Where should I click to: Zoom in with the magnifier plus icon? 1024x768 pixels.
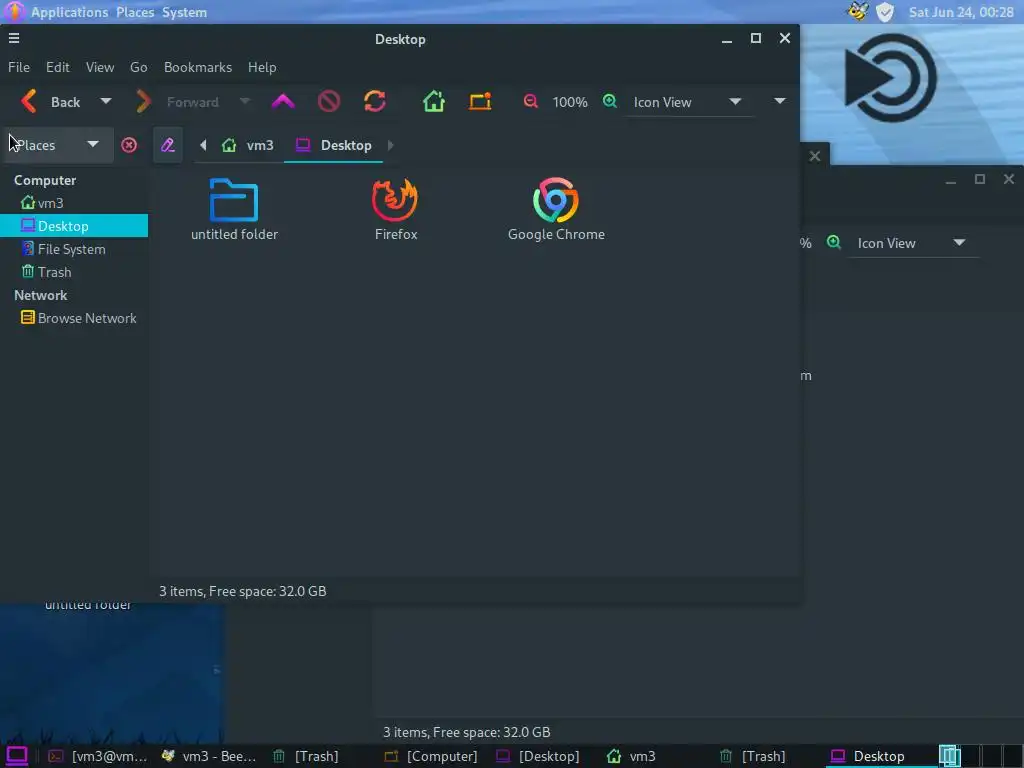coord(609,101)
